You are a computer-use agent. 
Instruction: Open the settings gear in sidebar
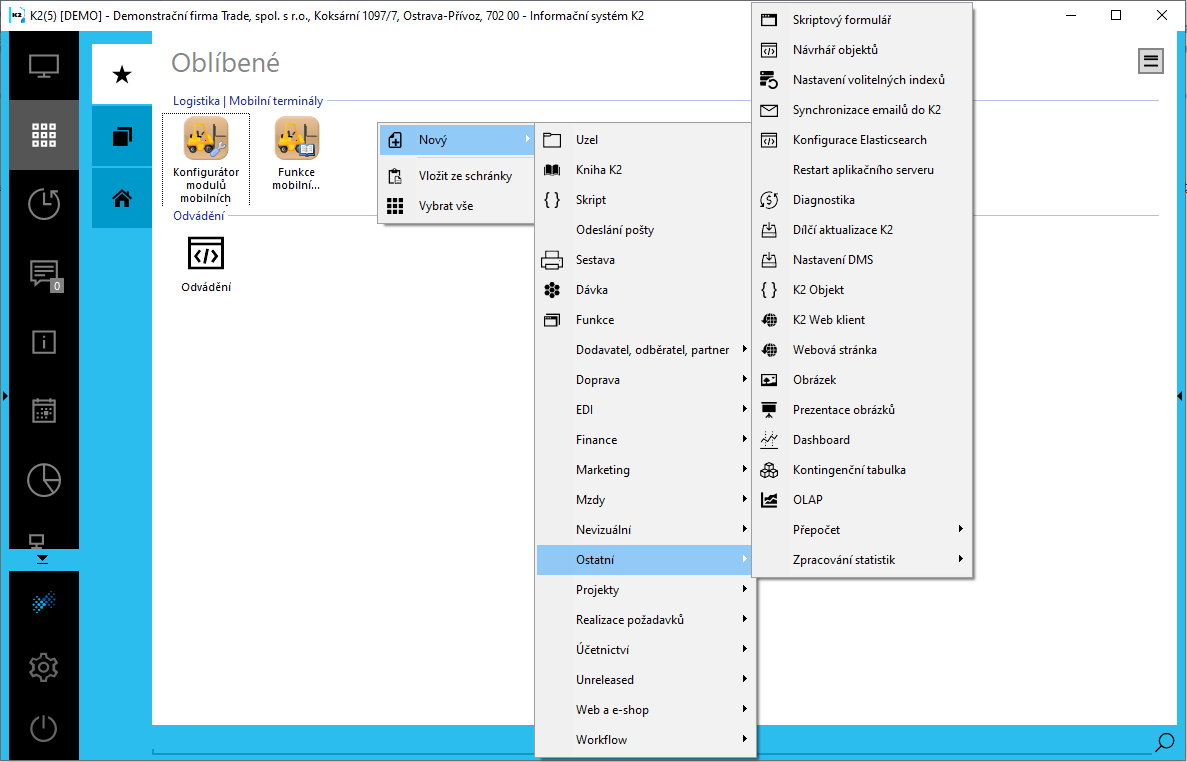(x=44, y=667)
